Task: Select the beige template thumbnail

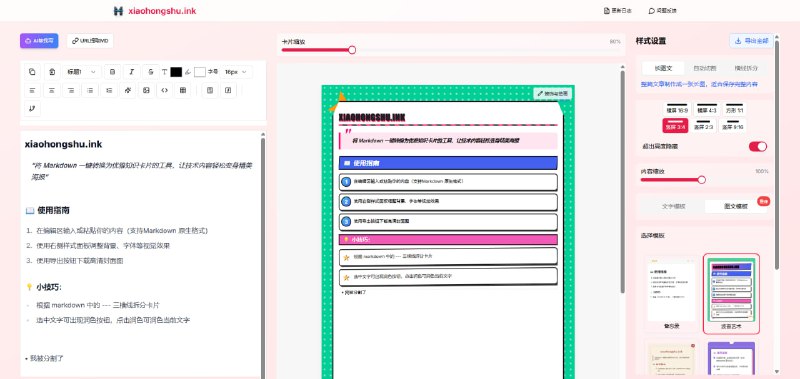Action: click(671, 359)
